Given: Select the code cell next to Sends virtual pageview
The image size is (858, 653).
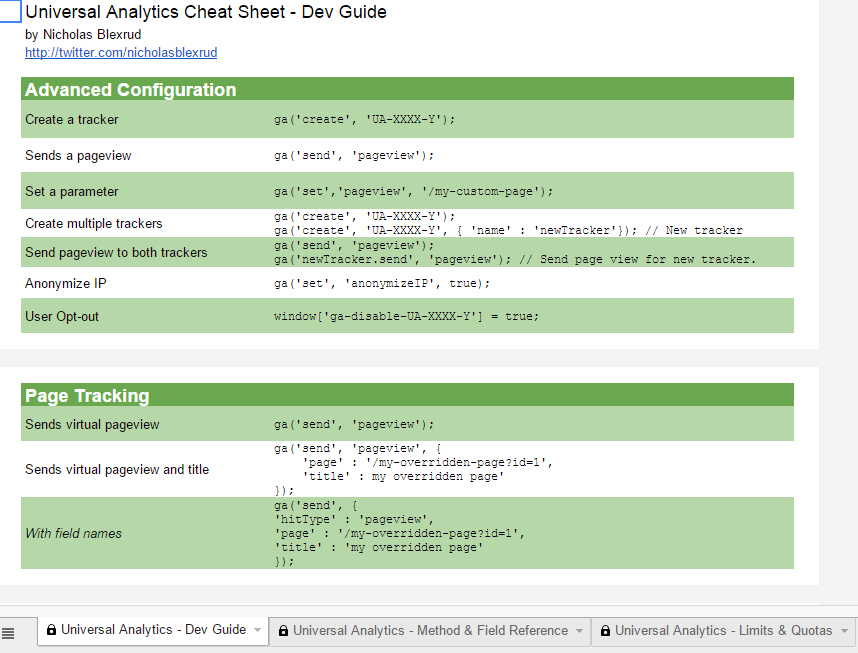Looking at the screenshot, I should tap(354, 424).
